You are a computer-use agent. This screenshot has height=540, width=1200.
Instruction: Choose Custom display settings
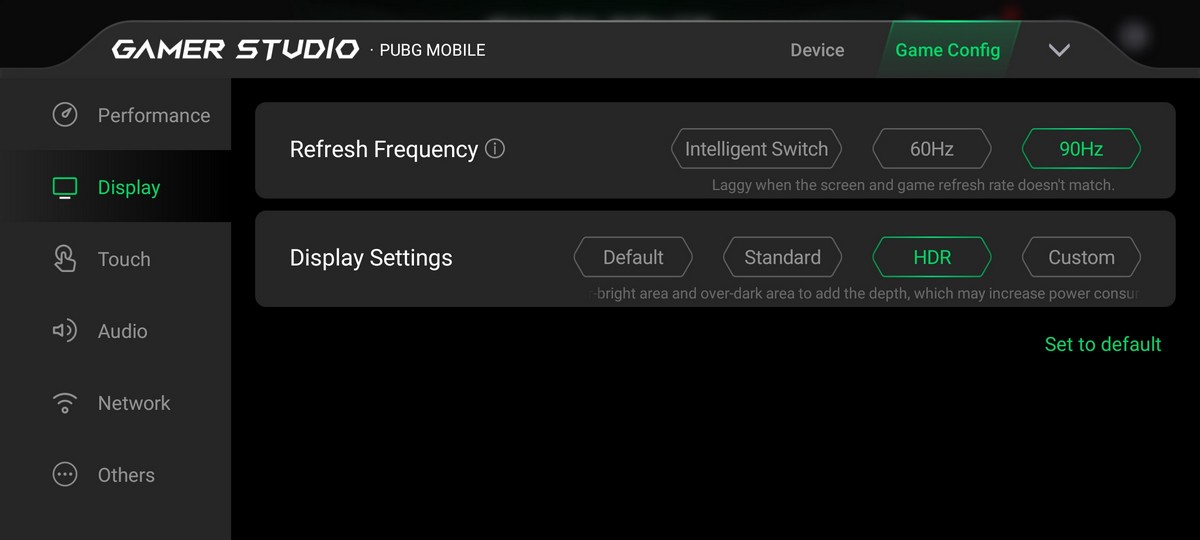tap(1081, 257)
